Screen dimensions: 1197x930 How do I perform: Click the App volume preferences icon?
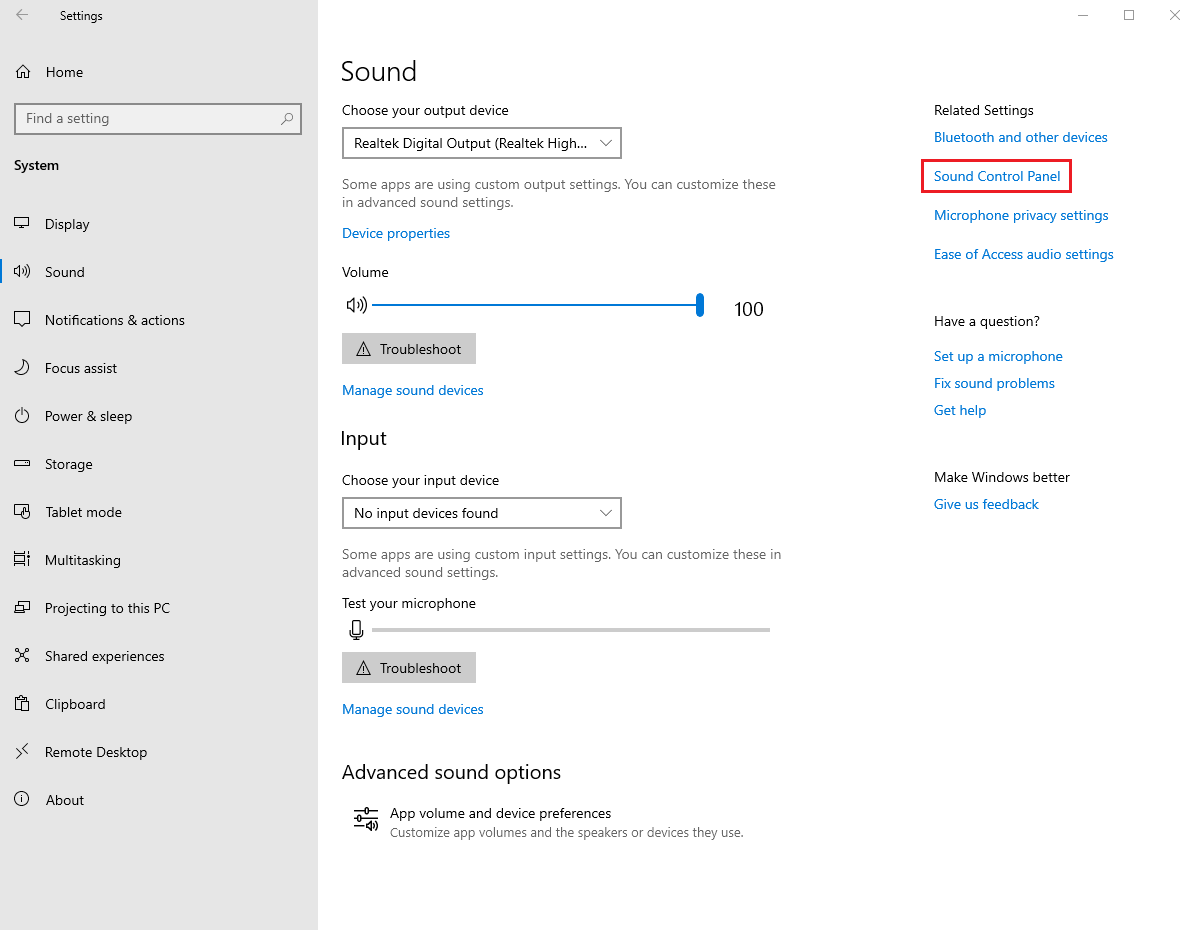click(x=366, y=819)
